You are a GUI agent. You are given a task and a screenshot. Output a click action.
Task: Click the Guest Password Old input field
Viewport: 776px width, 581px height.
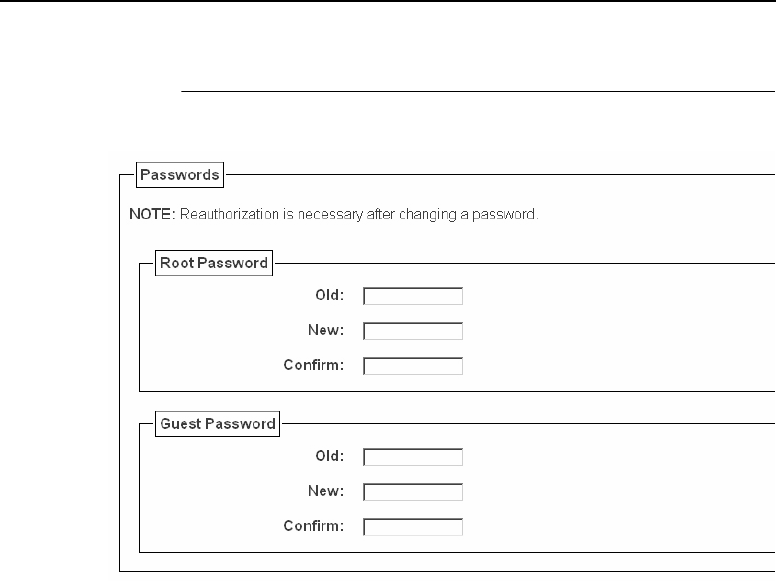pyautogui.click(x=413, y=457)
